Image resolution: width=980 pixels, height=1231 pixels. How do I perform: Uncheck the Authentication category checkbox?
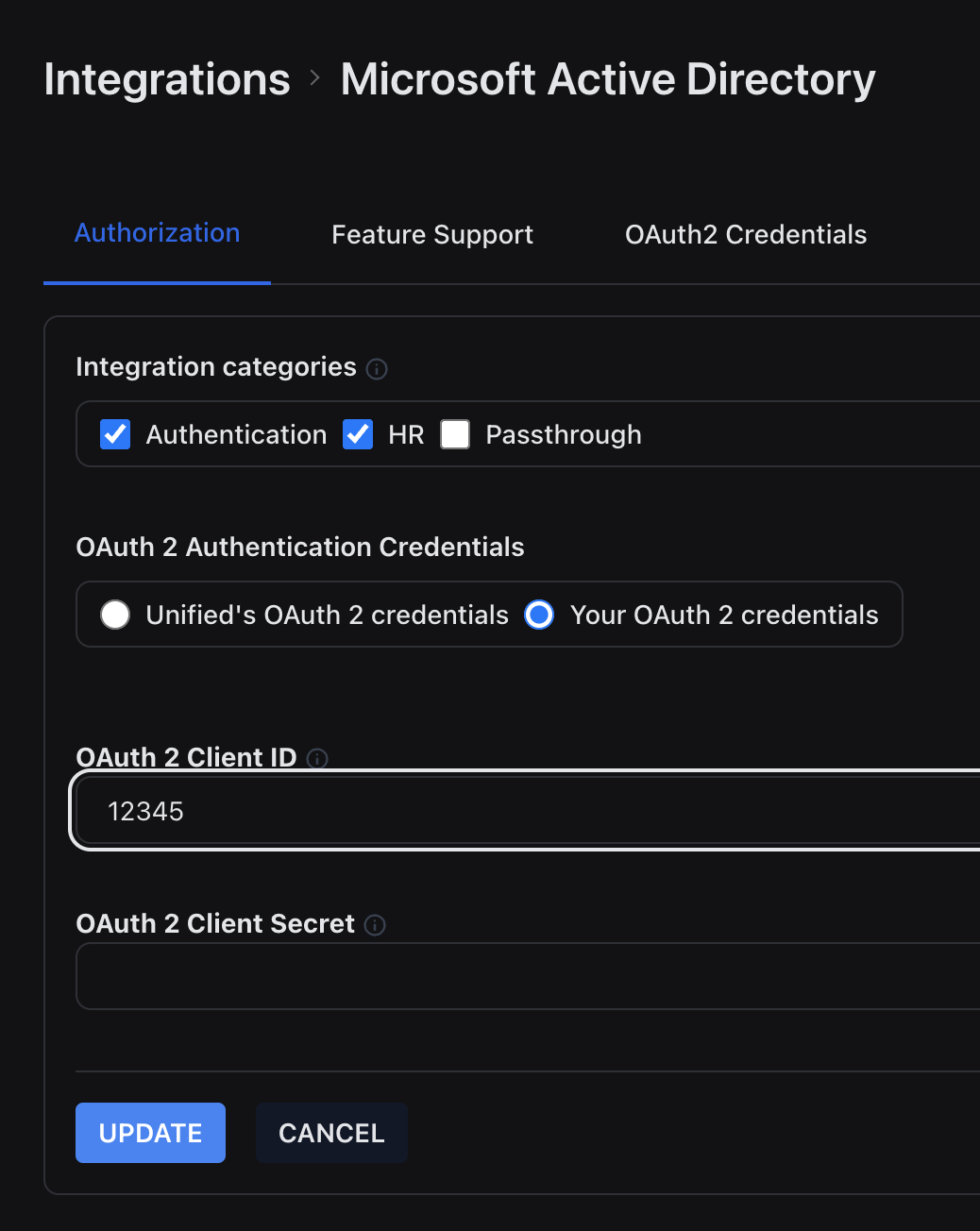pyautogui.click(x=115, y=434)
